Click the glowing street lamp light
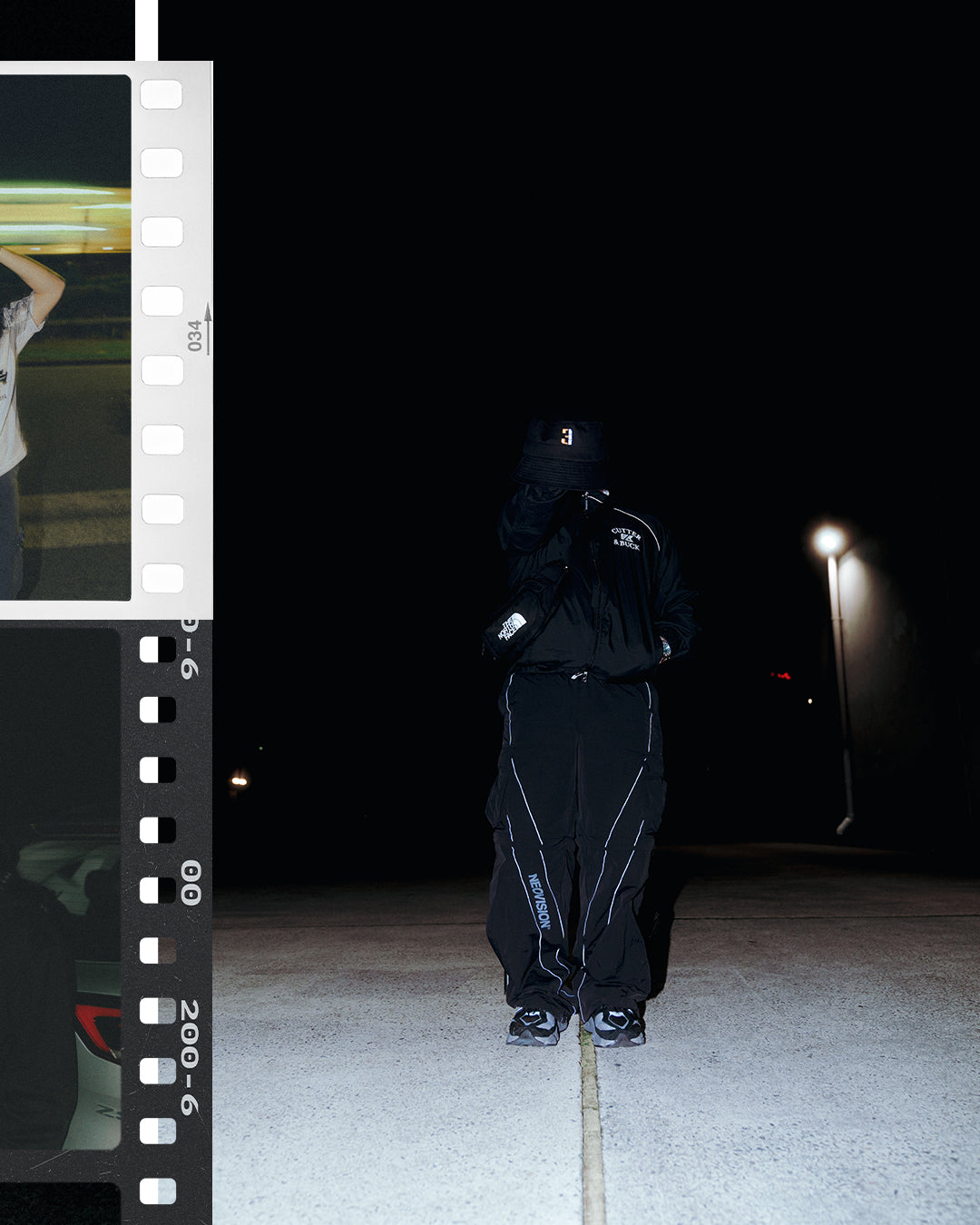The width and height of the screenshot is (980, 1225). [x=828, y=541]
